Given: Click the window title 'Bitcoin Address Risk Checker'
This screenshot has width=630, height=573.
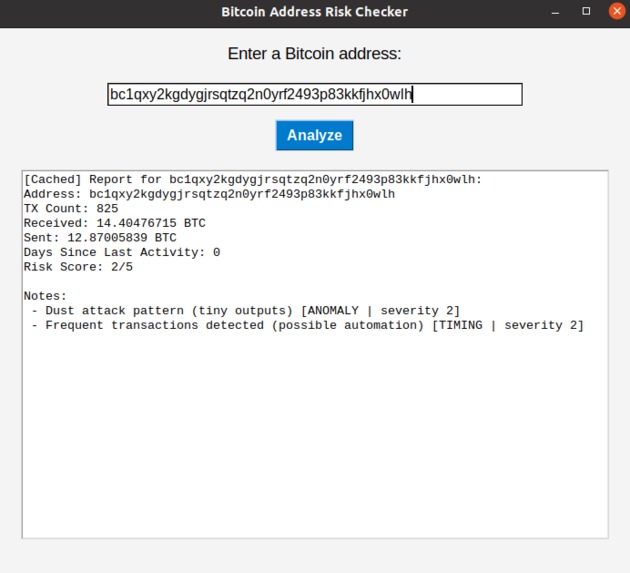Looking at the screenshot, I should click(315, 12).
